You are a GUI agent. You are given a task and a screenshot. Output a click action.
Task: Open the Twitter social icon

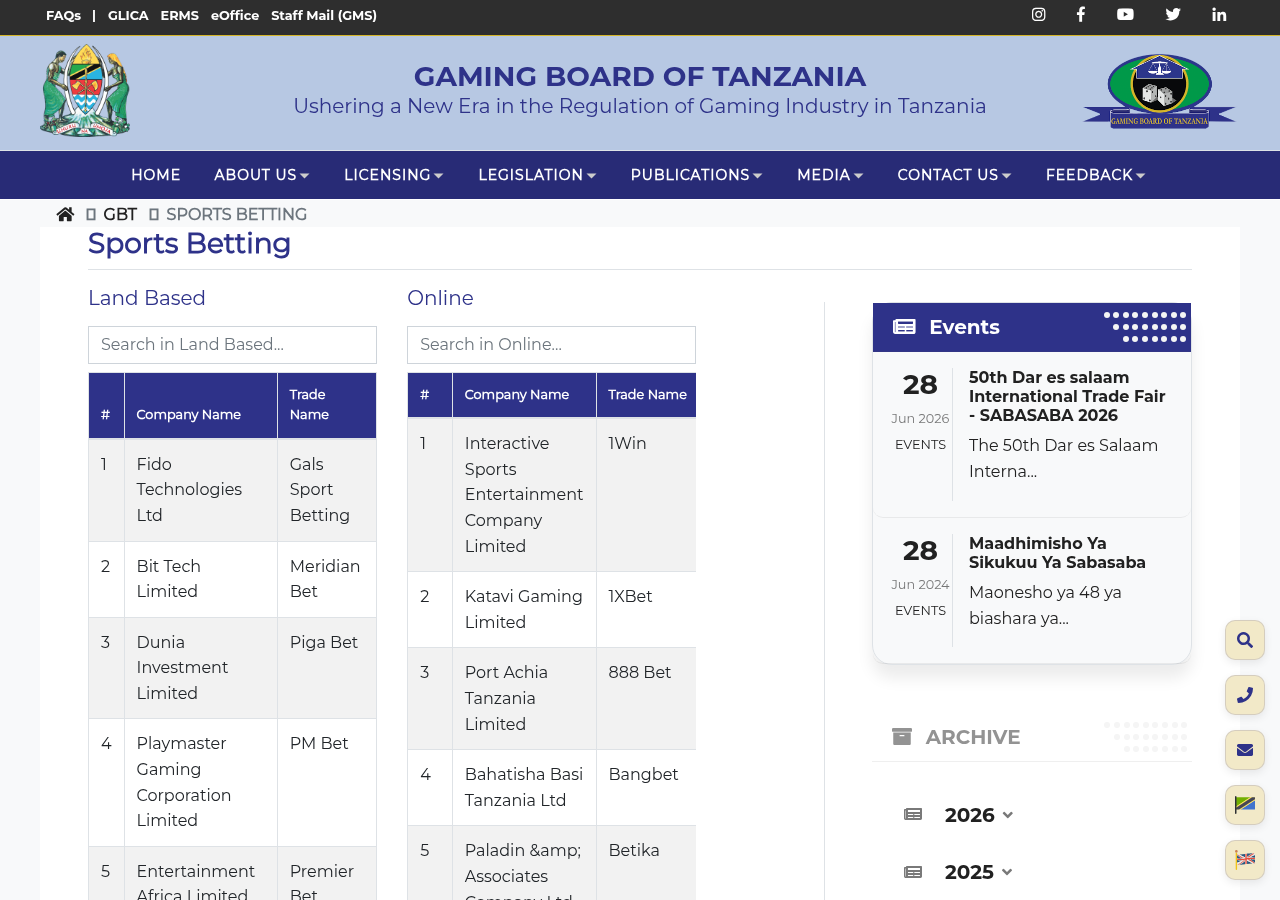point(1173,14)
